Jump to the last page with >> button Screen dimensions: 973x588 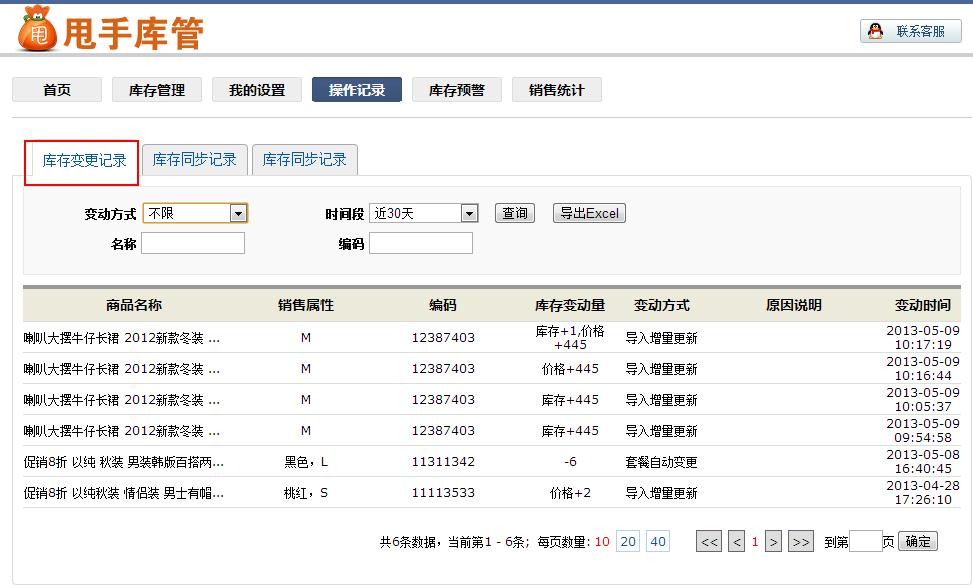(x=800, y=541)
